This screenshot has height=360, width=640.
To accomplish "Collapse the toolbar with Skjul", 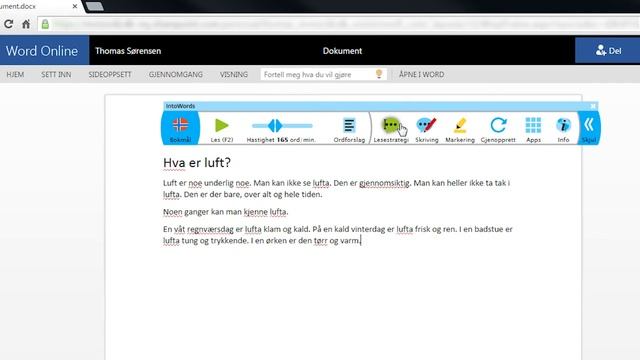I will tap(589, 128).
